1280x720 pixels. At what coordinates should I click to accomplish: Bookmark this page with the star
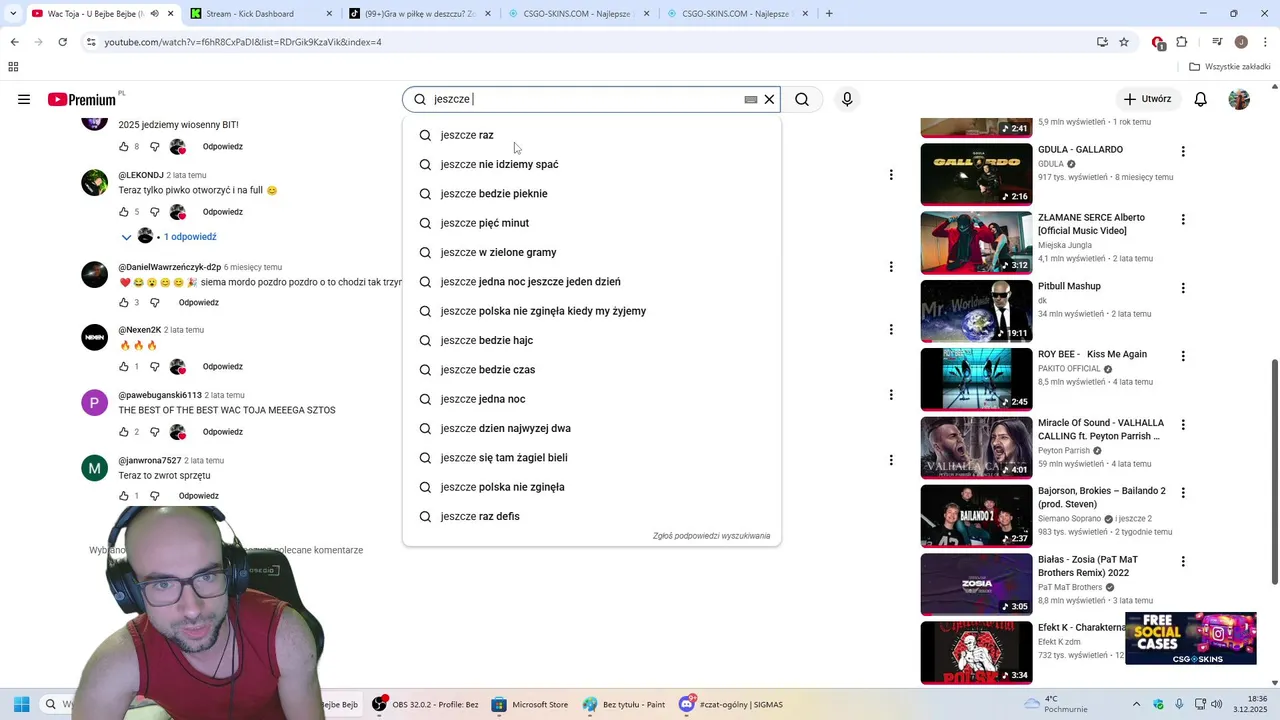pyautogui.click(x=1124, y=42)
